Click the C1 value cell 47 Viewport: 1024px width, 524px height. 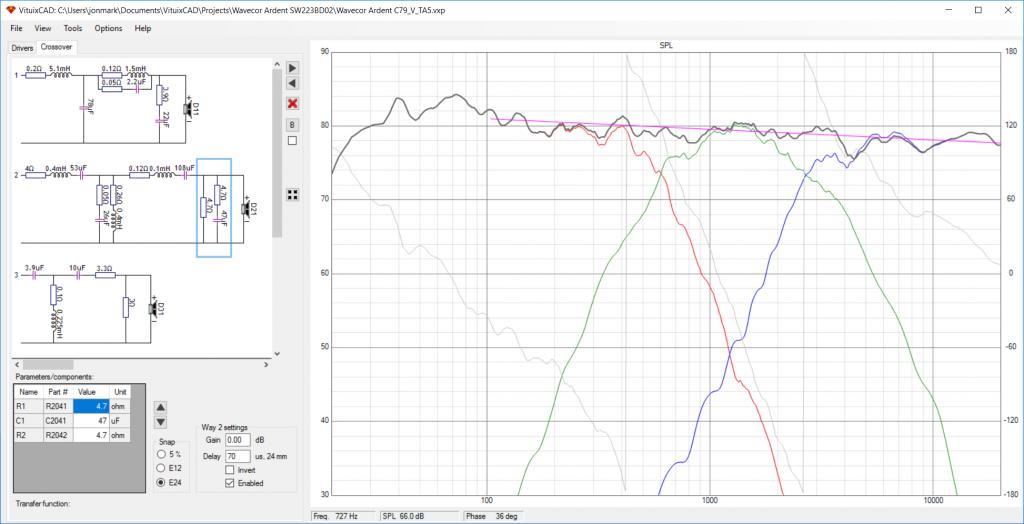click(x=91, y=420)
